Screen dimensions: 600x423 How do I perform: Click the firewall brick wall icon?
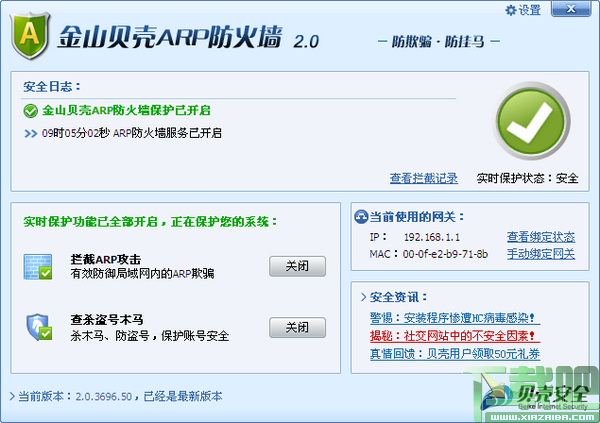click(38, 266)
